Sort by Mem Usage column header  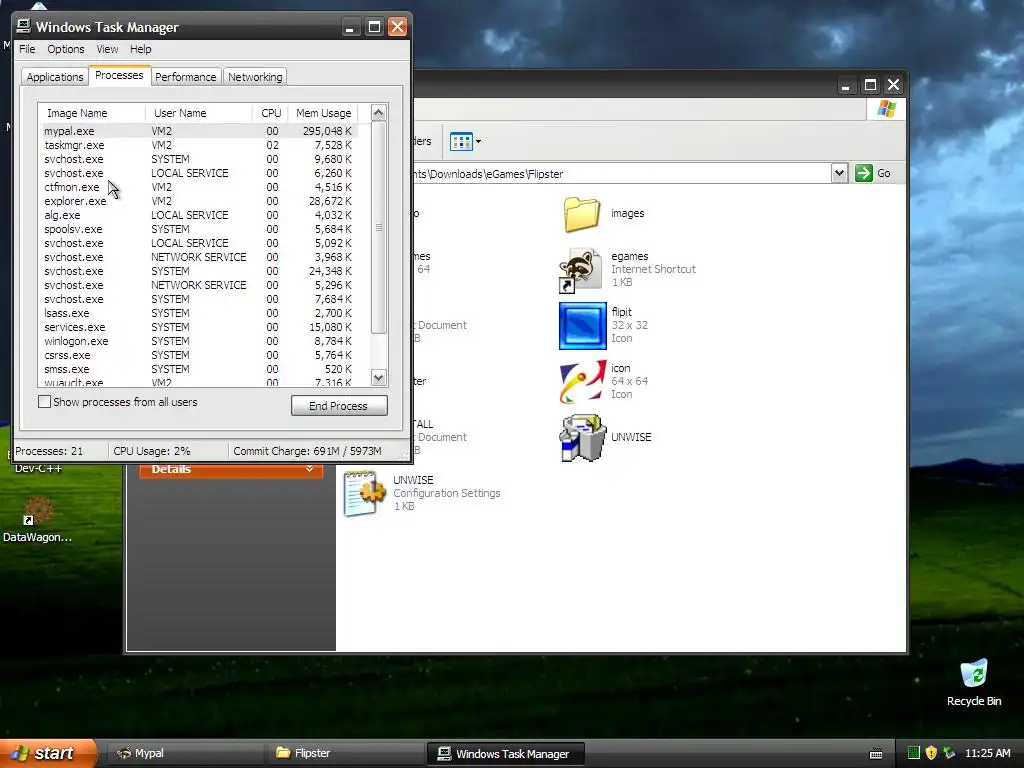coord(323,113)
